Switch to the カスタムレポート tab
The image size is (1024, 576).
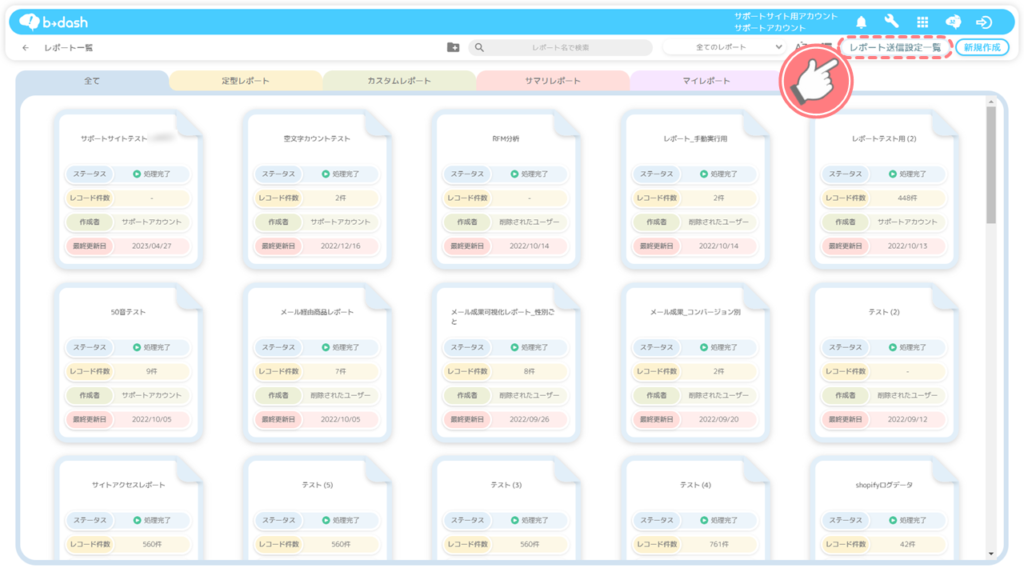pyautogui.click(x=399, y=81)
